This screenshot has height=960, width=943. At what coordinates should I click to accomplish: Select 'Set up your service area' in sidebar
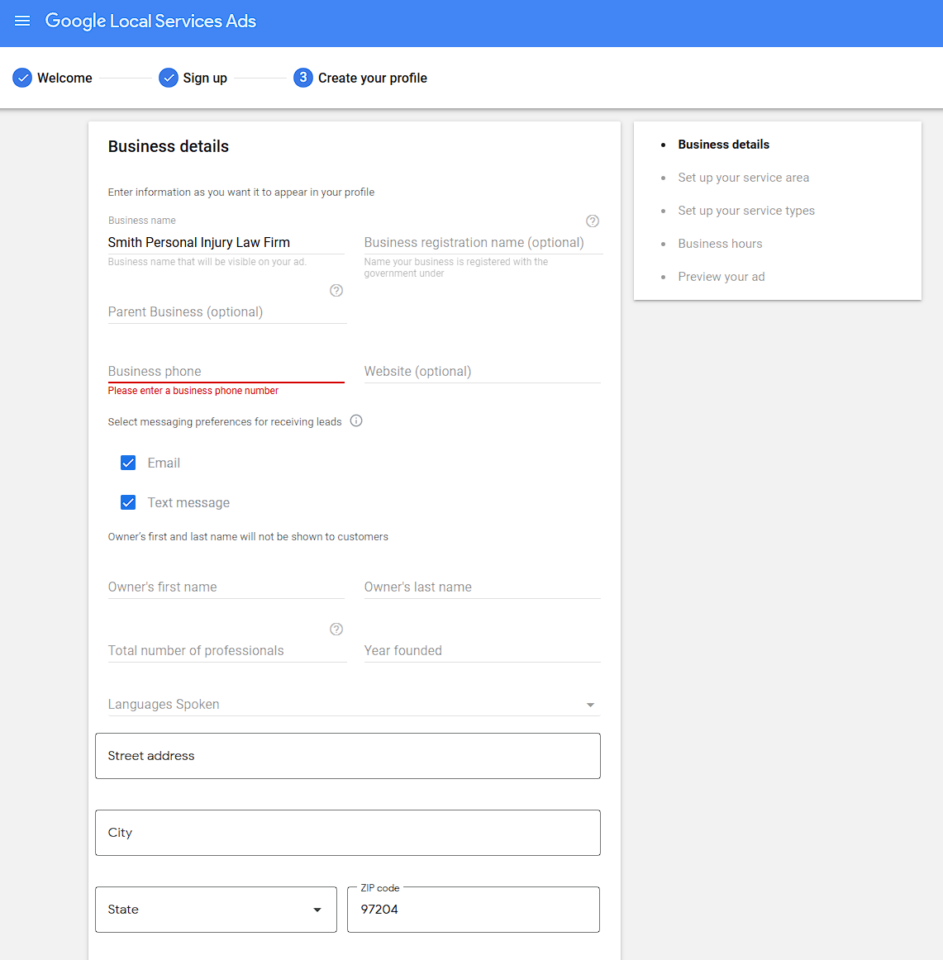point(743,178)
